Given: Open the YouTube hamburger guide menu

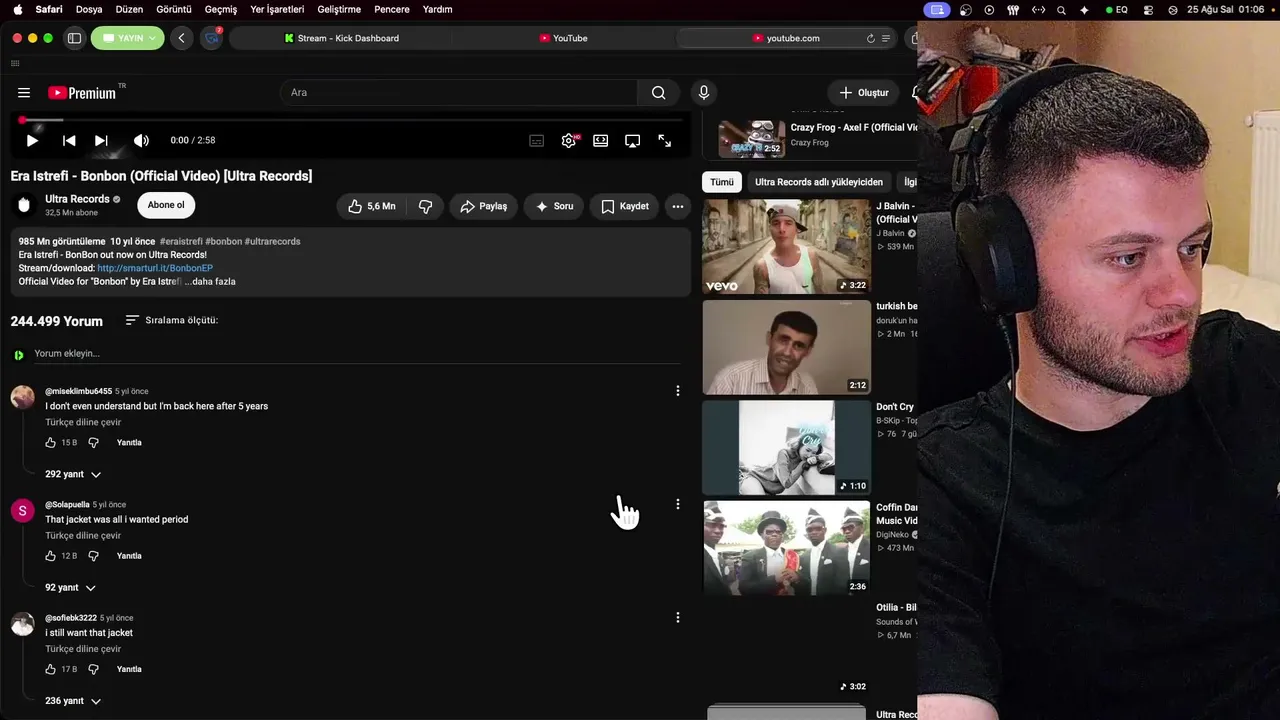Looking at the screenshot, I should (24, 93).
